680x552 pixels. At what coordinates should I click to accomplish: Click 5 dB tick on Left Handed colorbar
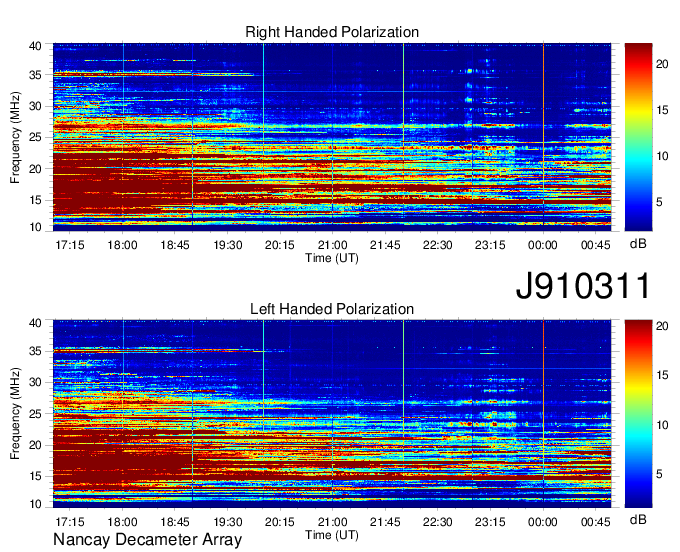[x=659, y=474]
